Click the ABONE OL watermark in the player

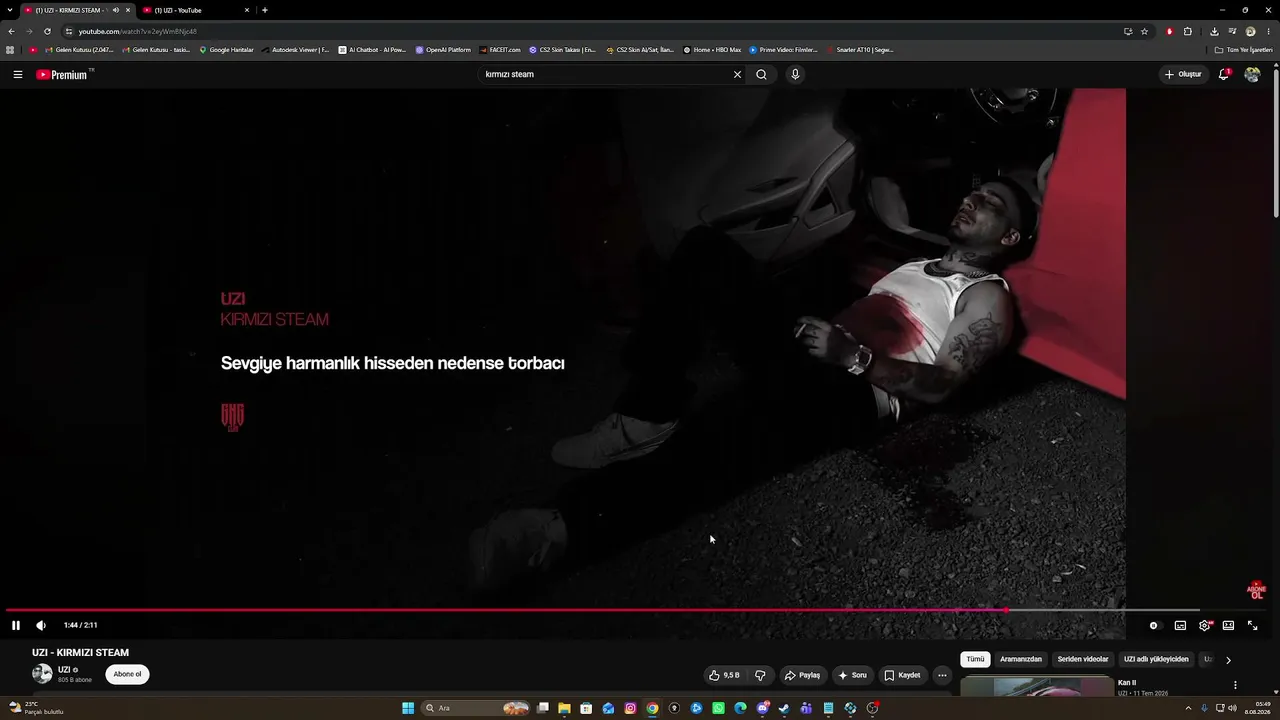pos(1257,590)
